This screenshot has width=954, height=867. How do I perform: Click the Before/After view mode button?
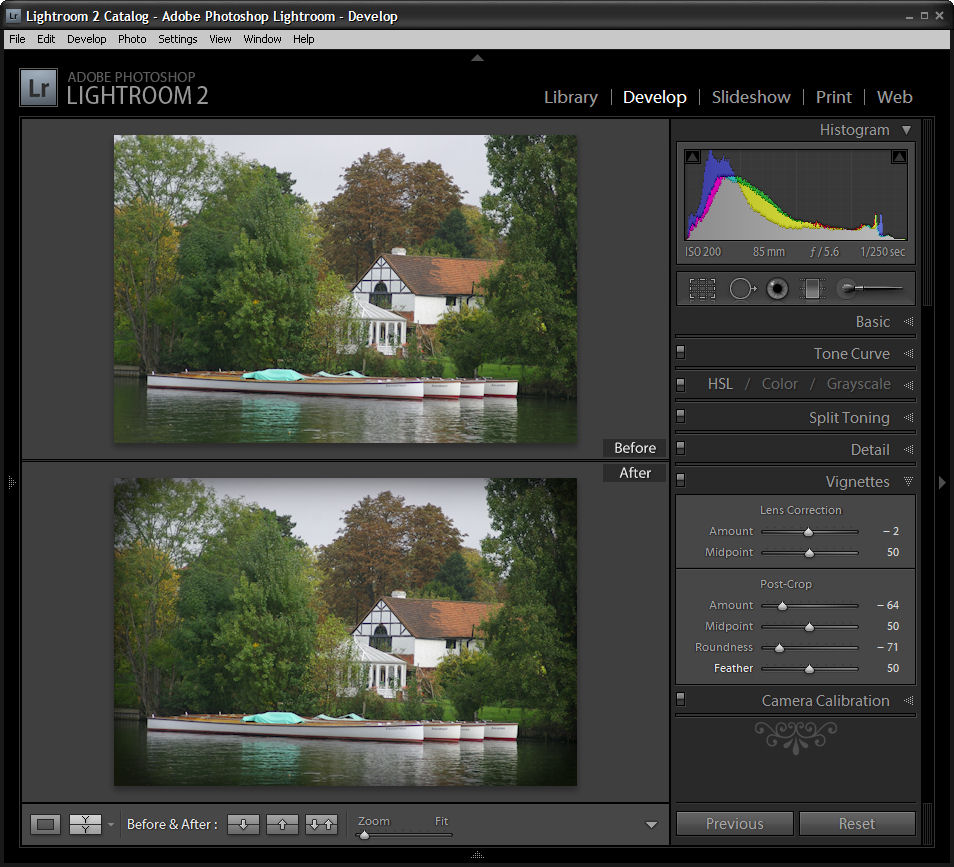tap(85, 824)
